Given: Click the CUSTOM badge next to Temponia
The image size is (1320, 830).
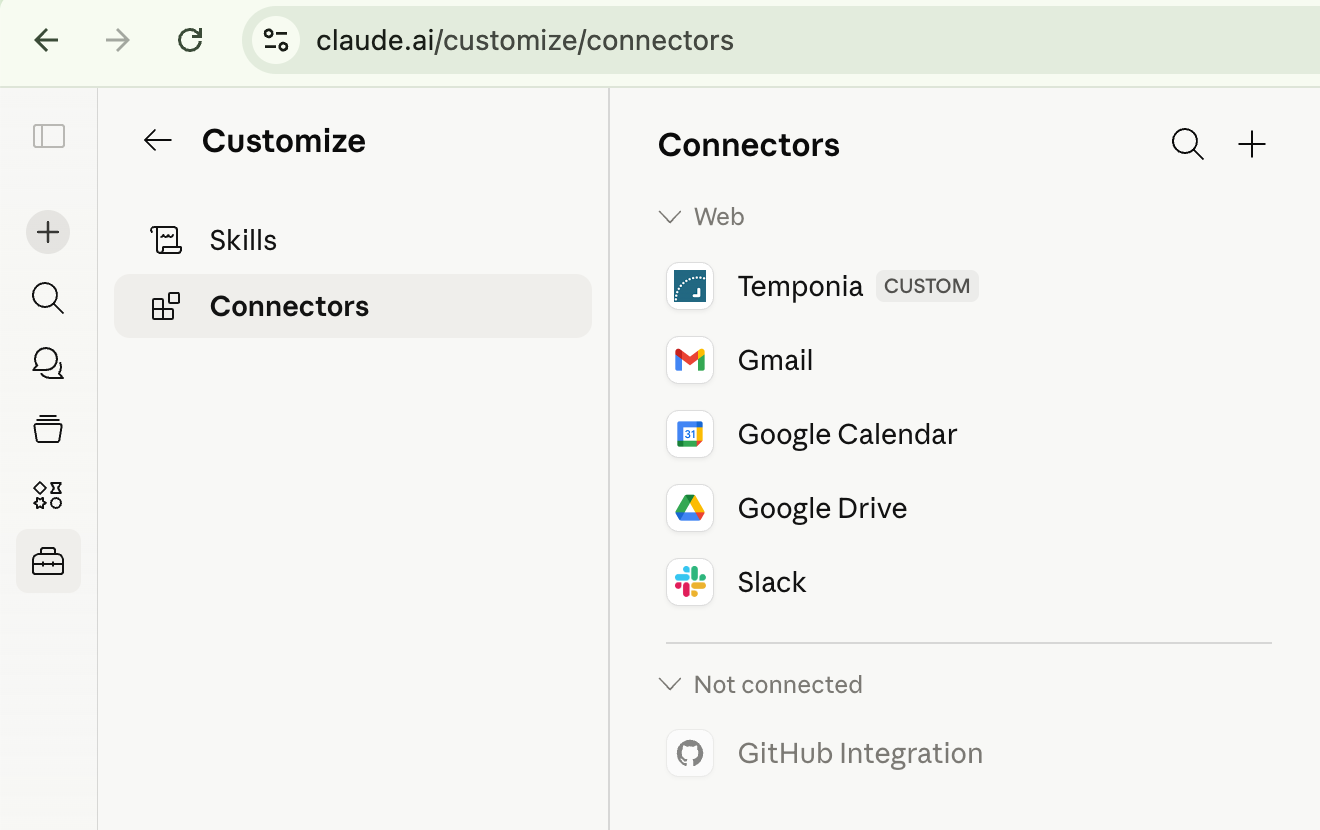Looking at the screenshot, I should [927, 286].
